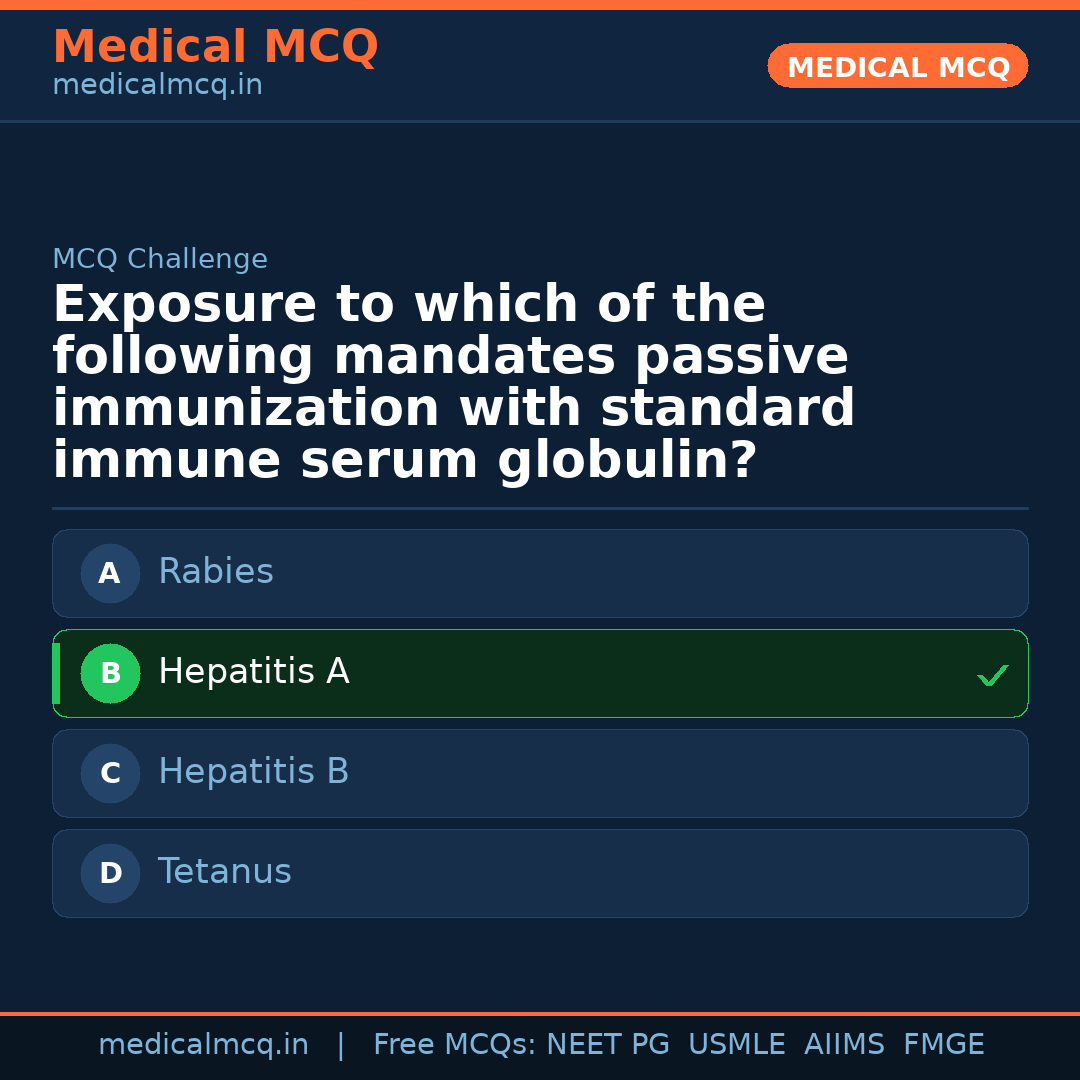
Task: Open the medicalmcq.in link in the footer
Action: 203,1045
